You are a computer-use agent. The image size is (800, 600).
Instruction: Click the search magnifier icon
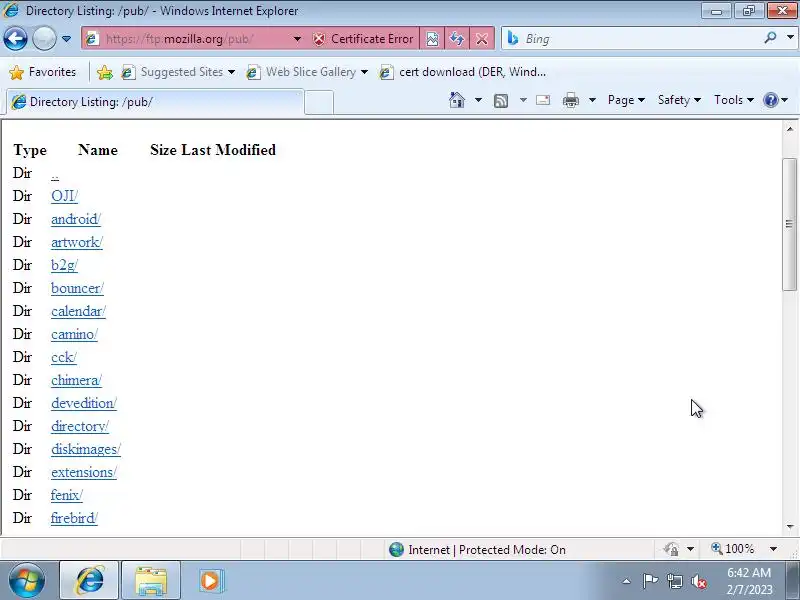coord(770,38)
